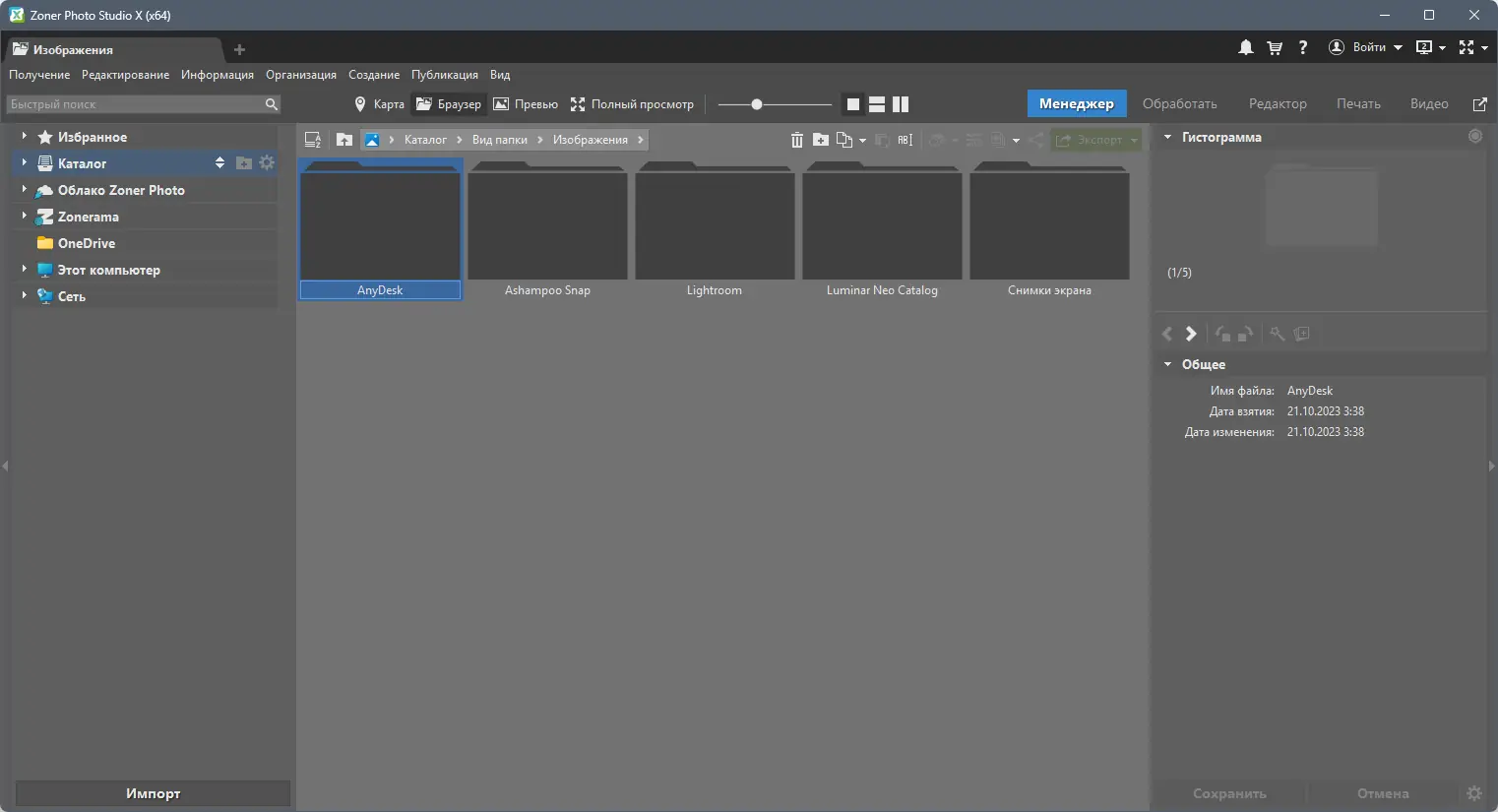This screenshot has height=812, width=1498.
Task: Click the user account avatar icon
Action: tap(1337, 47)
